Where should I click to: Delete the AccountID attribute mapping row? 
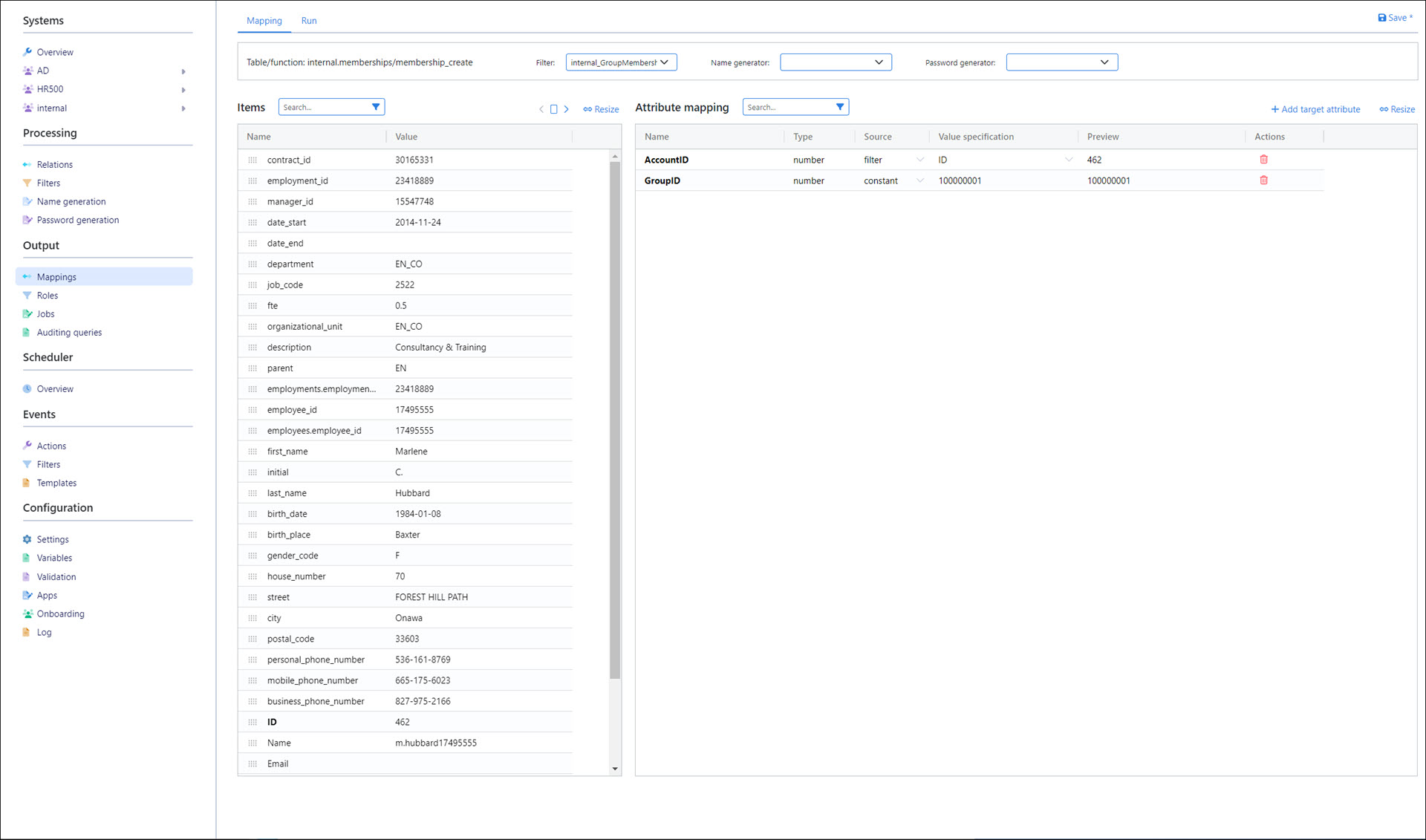pos(1263,160)
